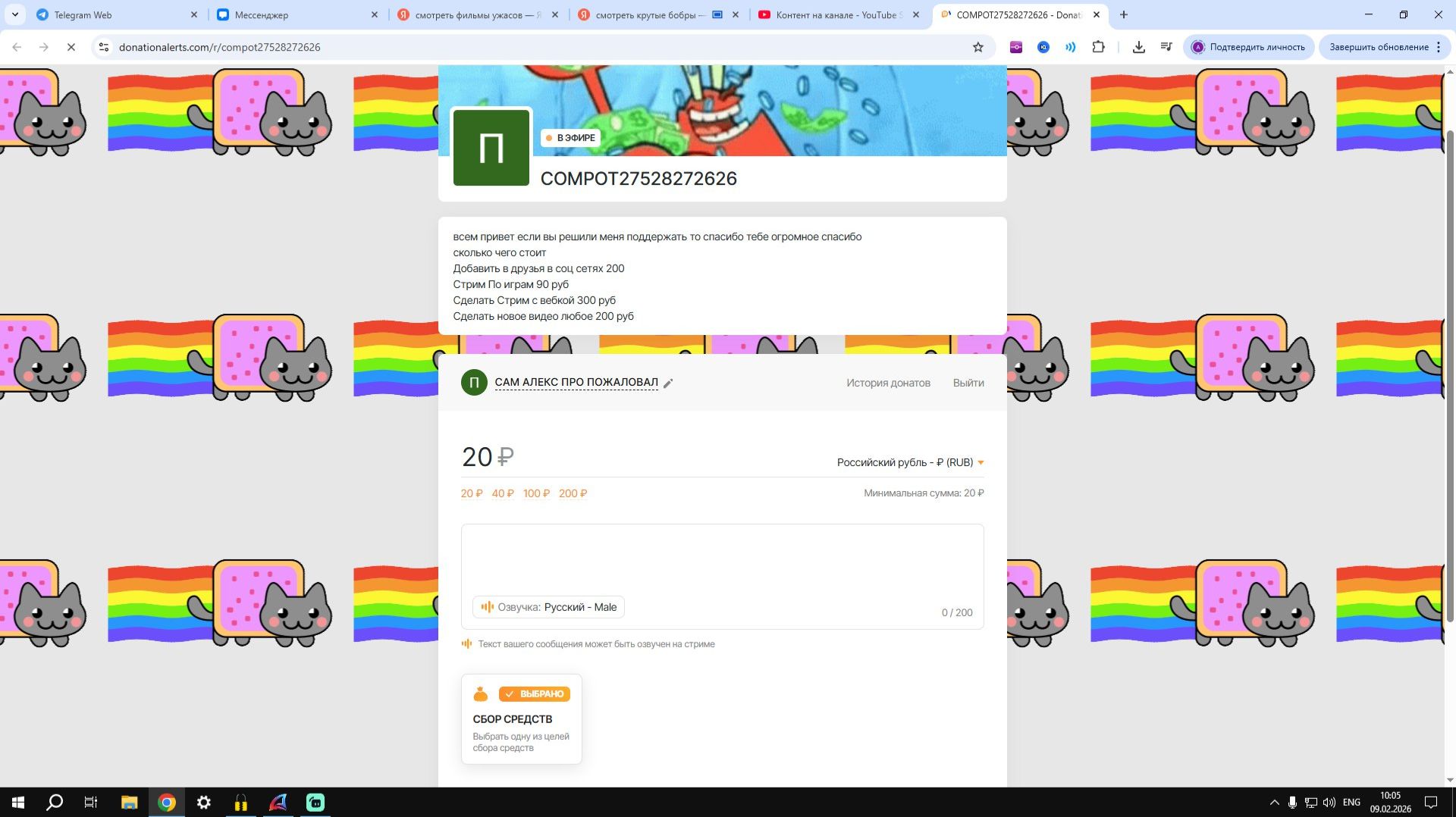The height and width of the screenshot is (817, 1456).
Task: Open the purple extension icon in toolbar
Action: tap(1016, 47)
